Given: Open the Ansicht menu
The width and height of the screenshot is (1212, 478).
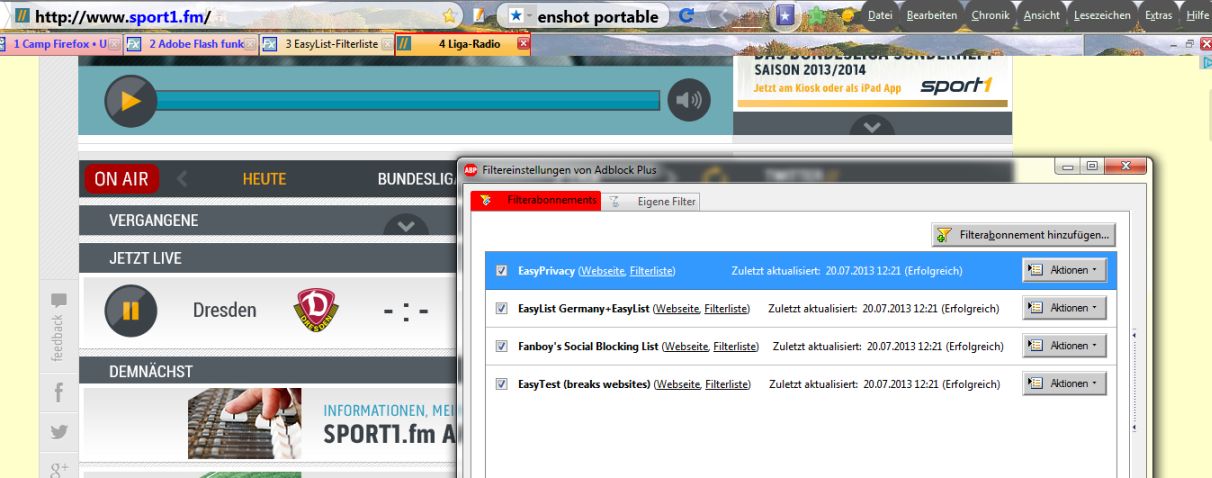Looking at the screenshot, I should 1041,16.
